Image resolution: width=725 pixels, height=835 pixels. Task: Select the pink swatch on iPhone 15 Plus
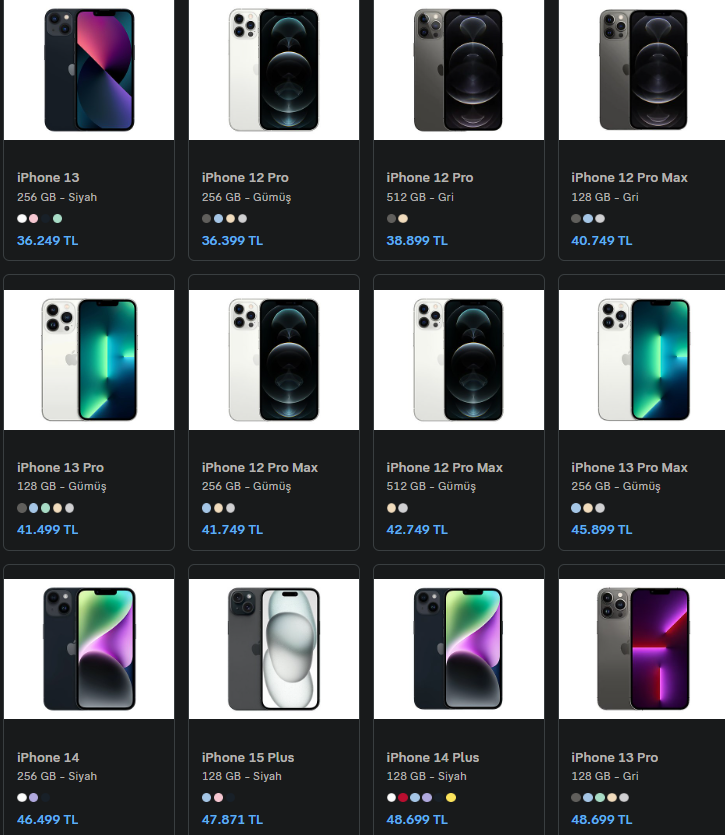tap(219, 798)
